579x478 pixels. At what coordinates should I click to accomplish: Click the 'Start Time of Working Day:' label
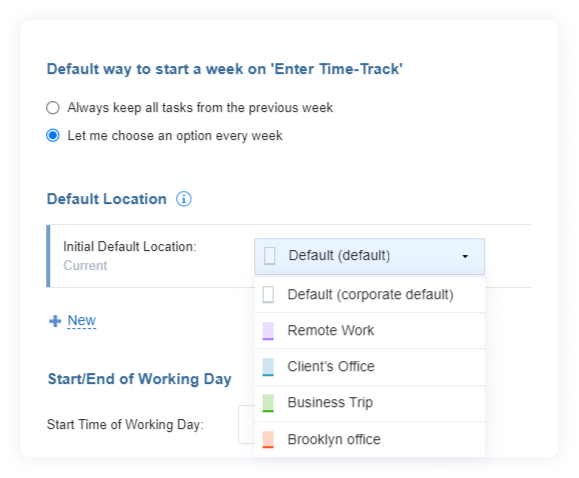tap(125, 424)
